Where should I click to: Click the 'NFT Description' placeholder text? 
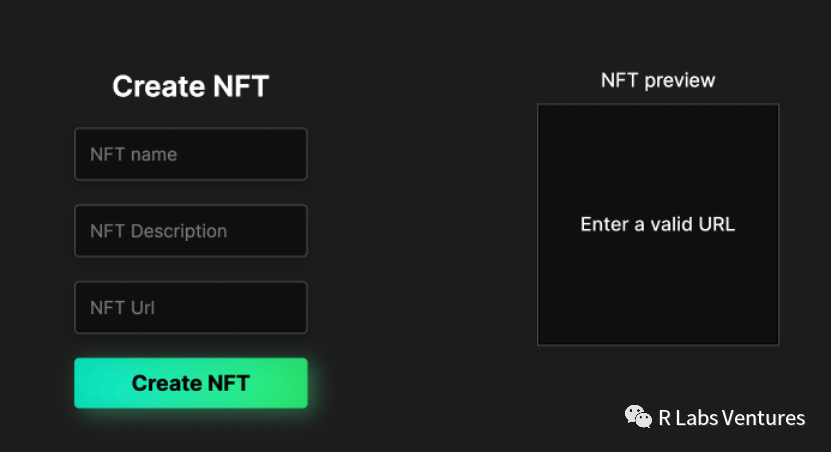tap(158, 232)
